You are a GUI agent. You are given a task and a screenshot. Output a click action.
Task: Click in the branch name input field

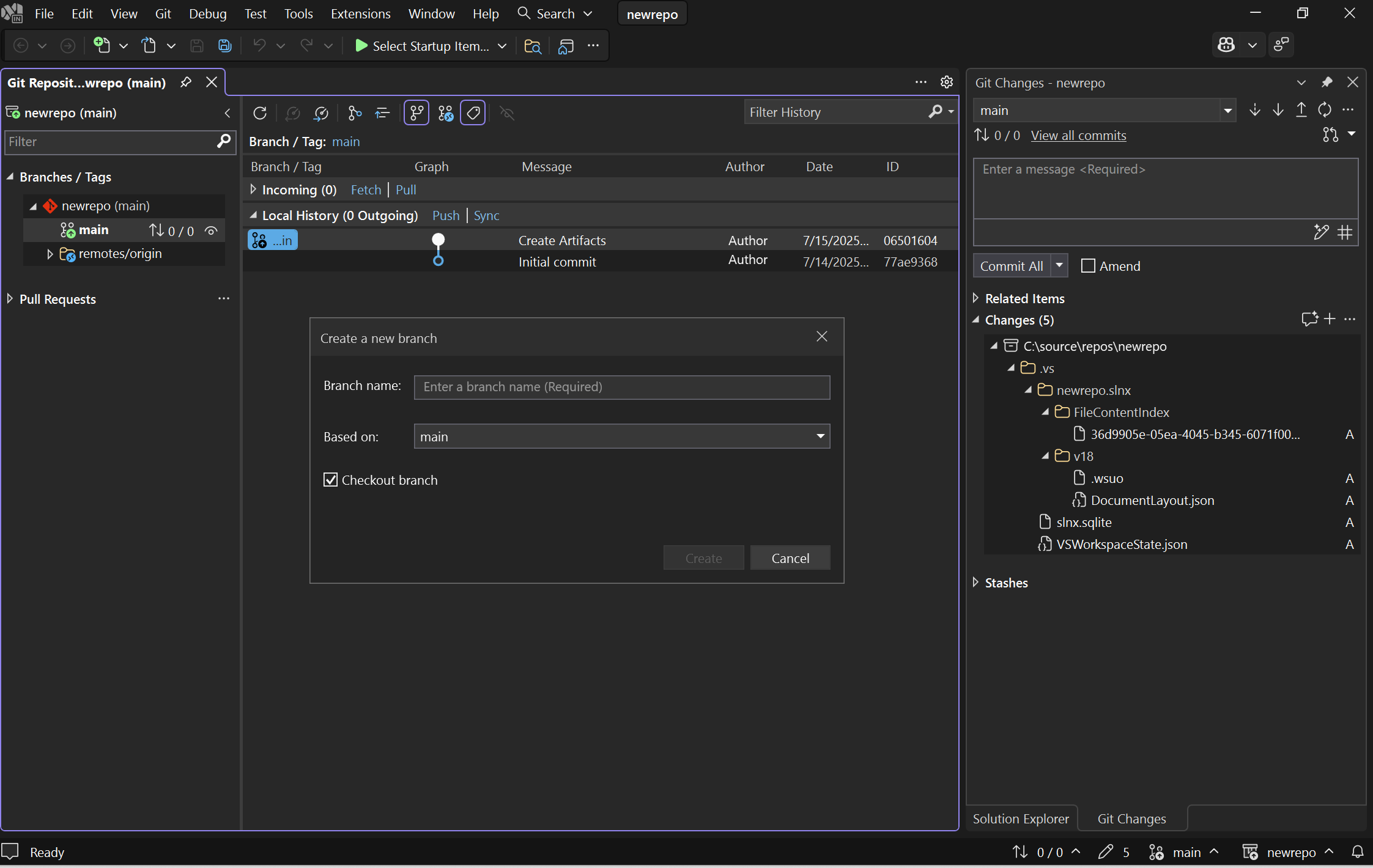(x=621, y=387)
